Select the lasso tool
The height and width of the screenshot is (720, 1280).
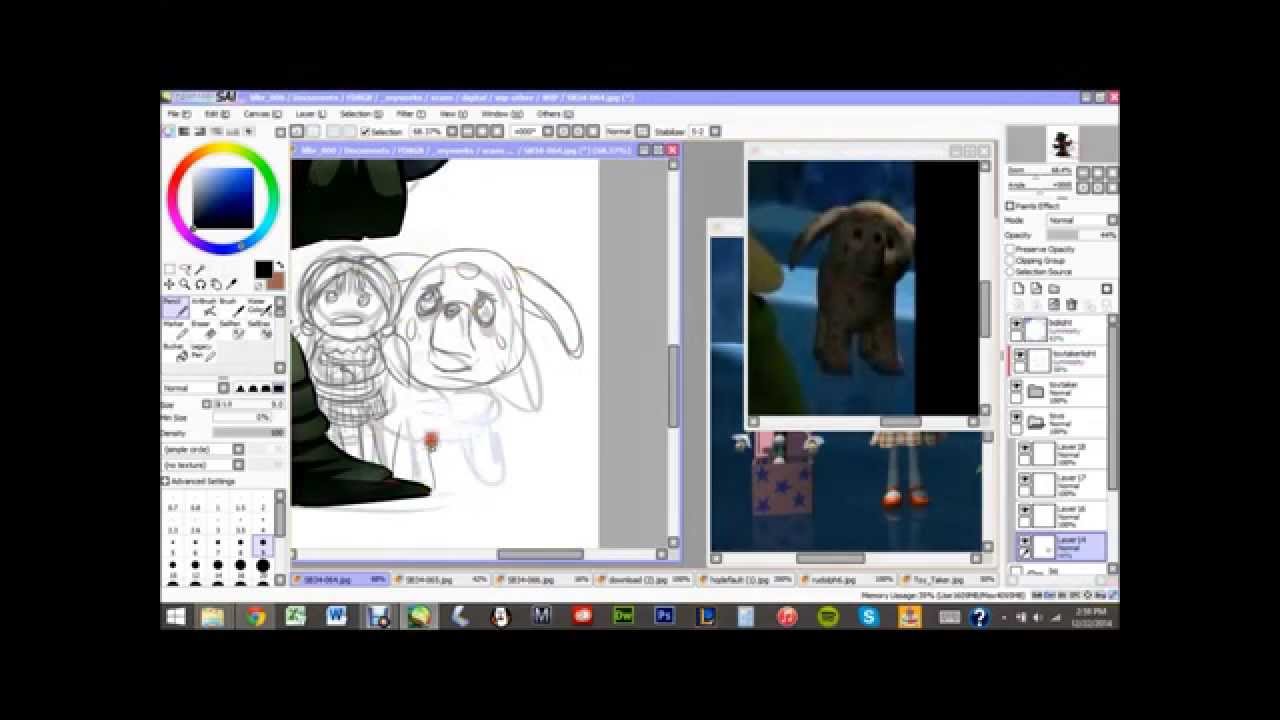pyautogui.click(x=185, y=269)
